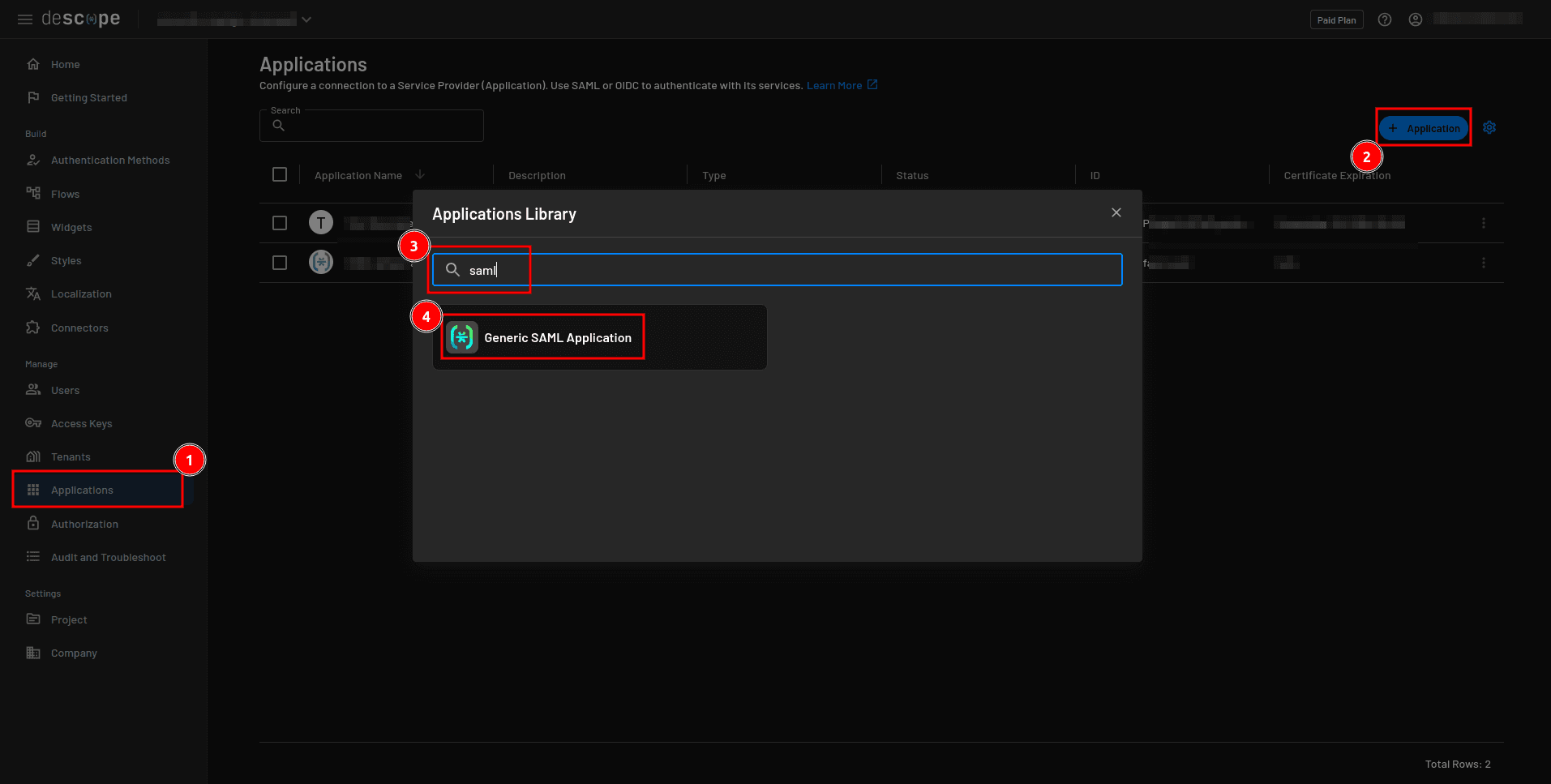Open three-dot menu for second application row

pyautogui.click(x=1484, y=263)
